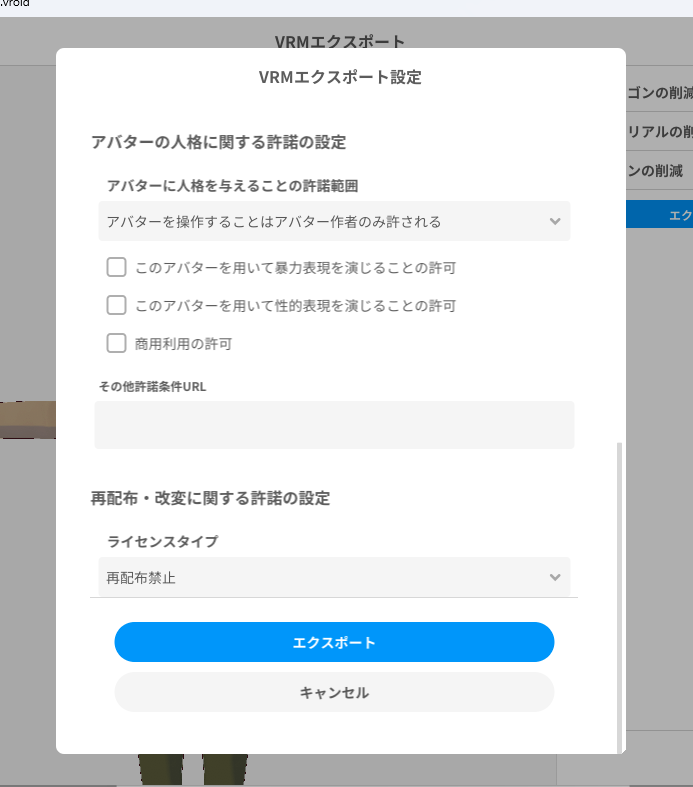Click chevron arrow of avatar personality permission dropdown

click(556, 221)
